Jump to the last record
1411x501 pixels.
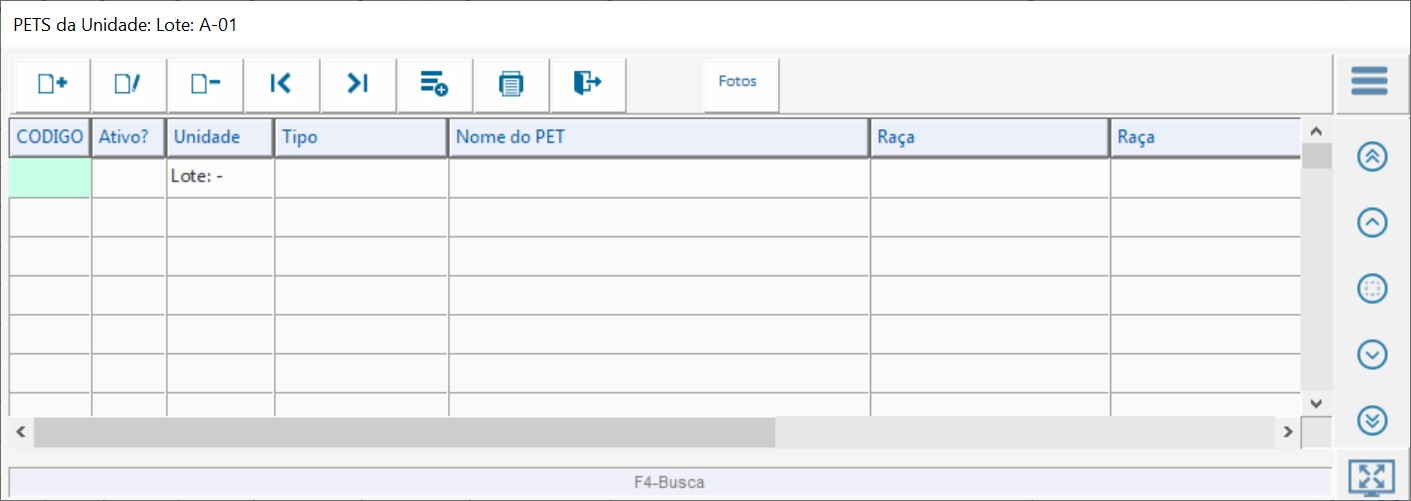[358, 84]
